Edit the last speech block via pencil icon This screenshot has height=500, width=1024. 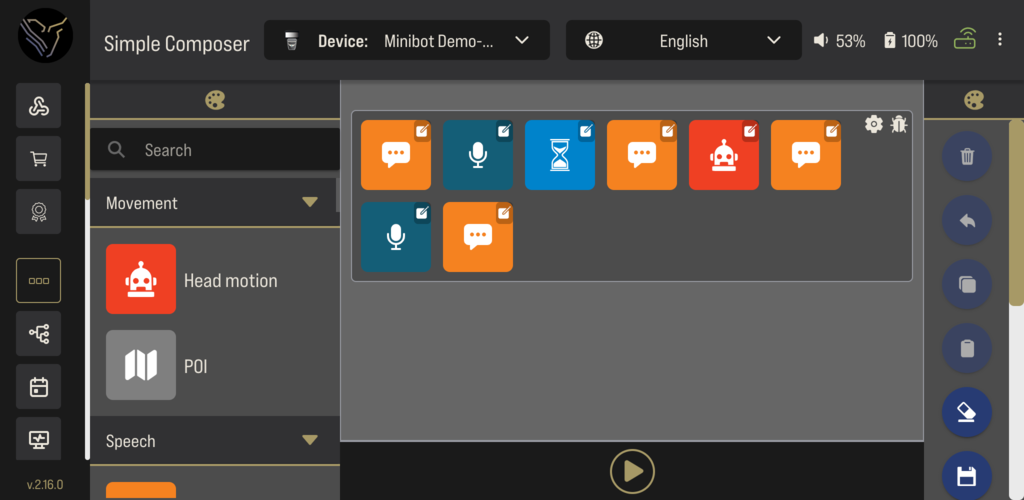[504, 213]
